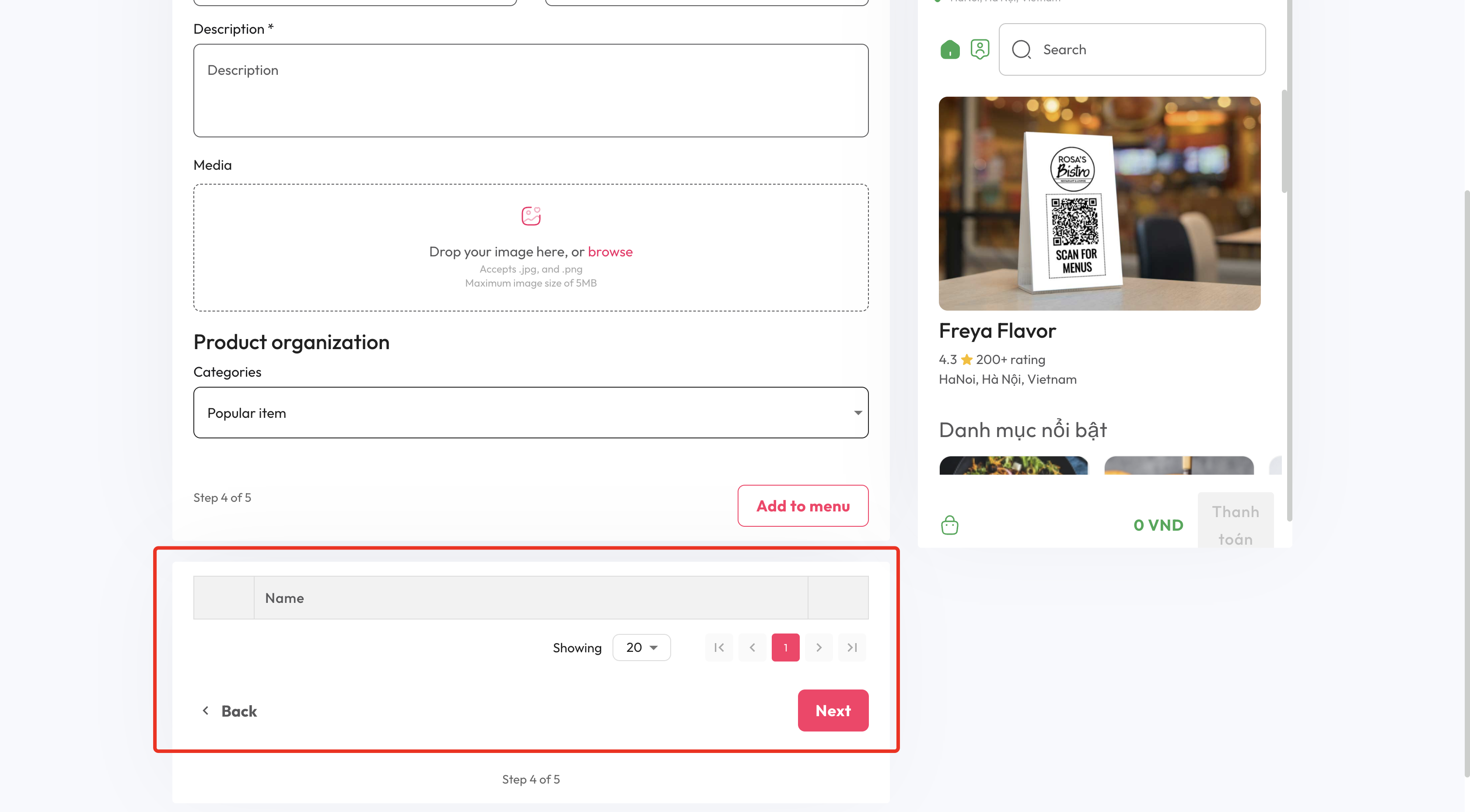1470x812 pixels.
Task: Click the Next button
Action: click(833, 710)
